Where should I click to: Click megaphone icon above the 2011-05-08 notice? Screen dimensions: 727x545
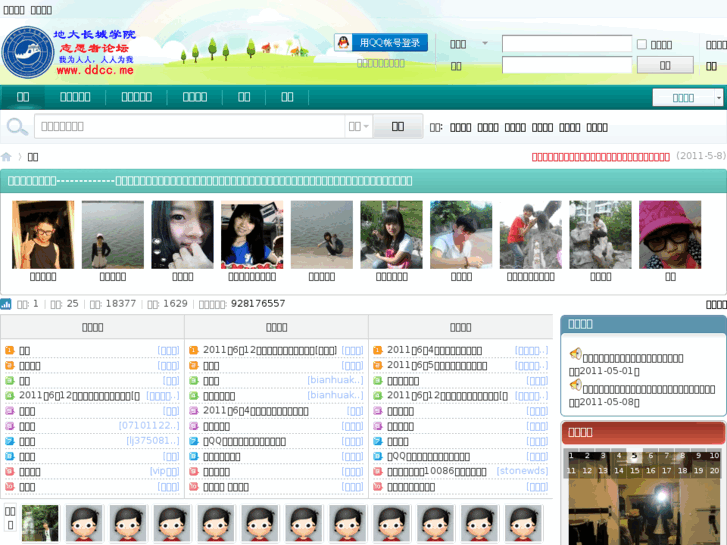tap(575, 385)
